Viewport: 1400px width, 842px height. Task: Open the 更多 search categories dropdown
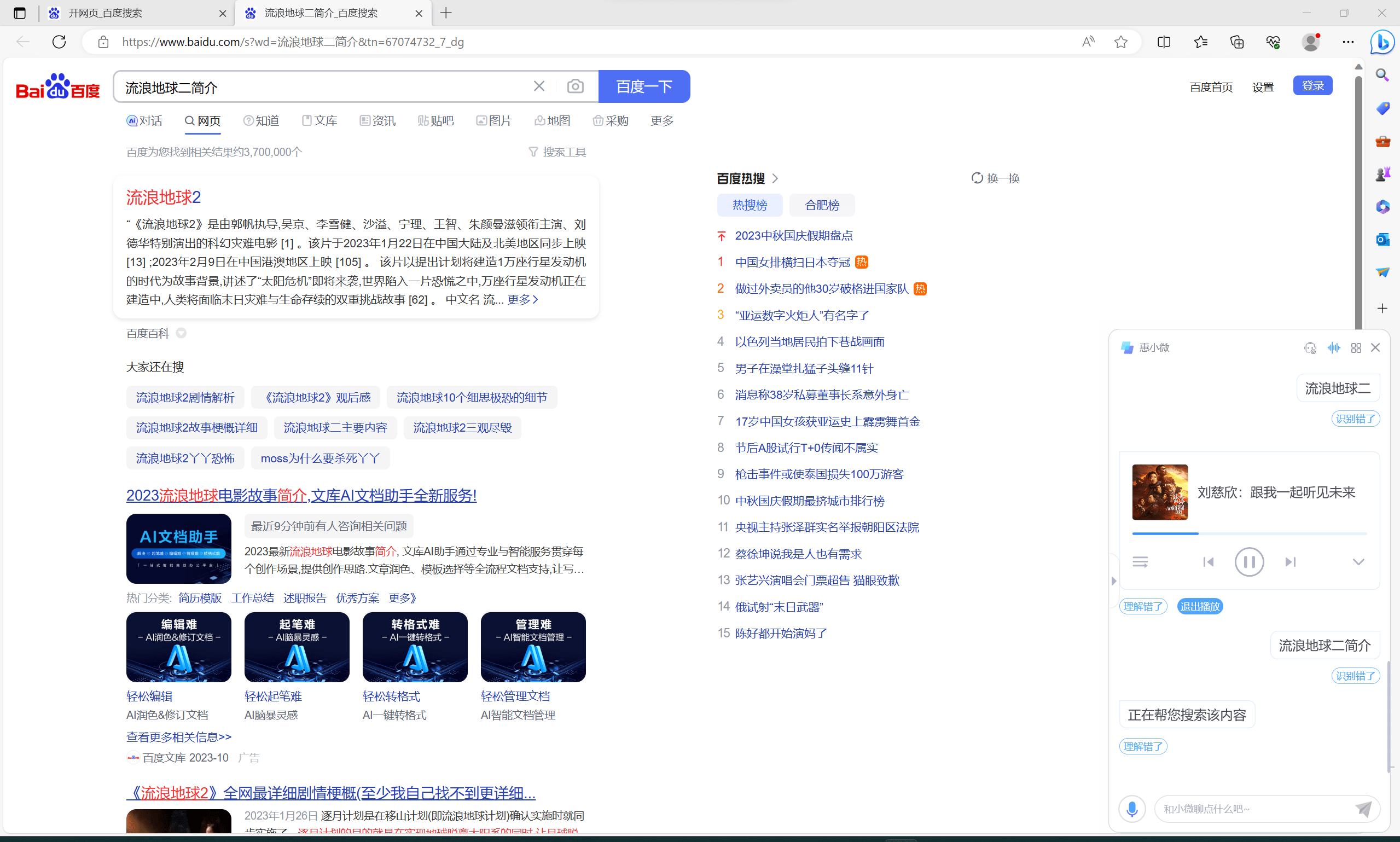tap(661, 121)
